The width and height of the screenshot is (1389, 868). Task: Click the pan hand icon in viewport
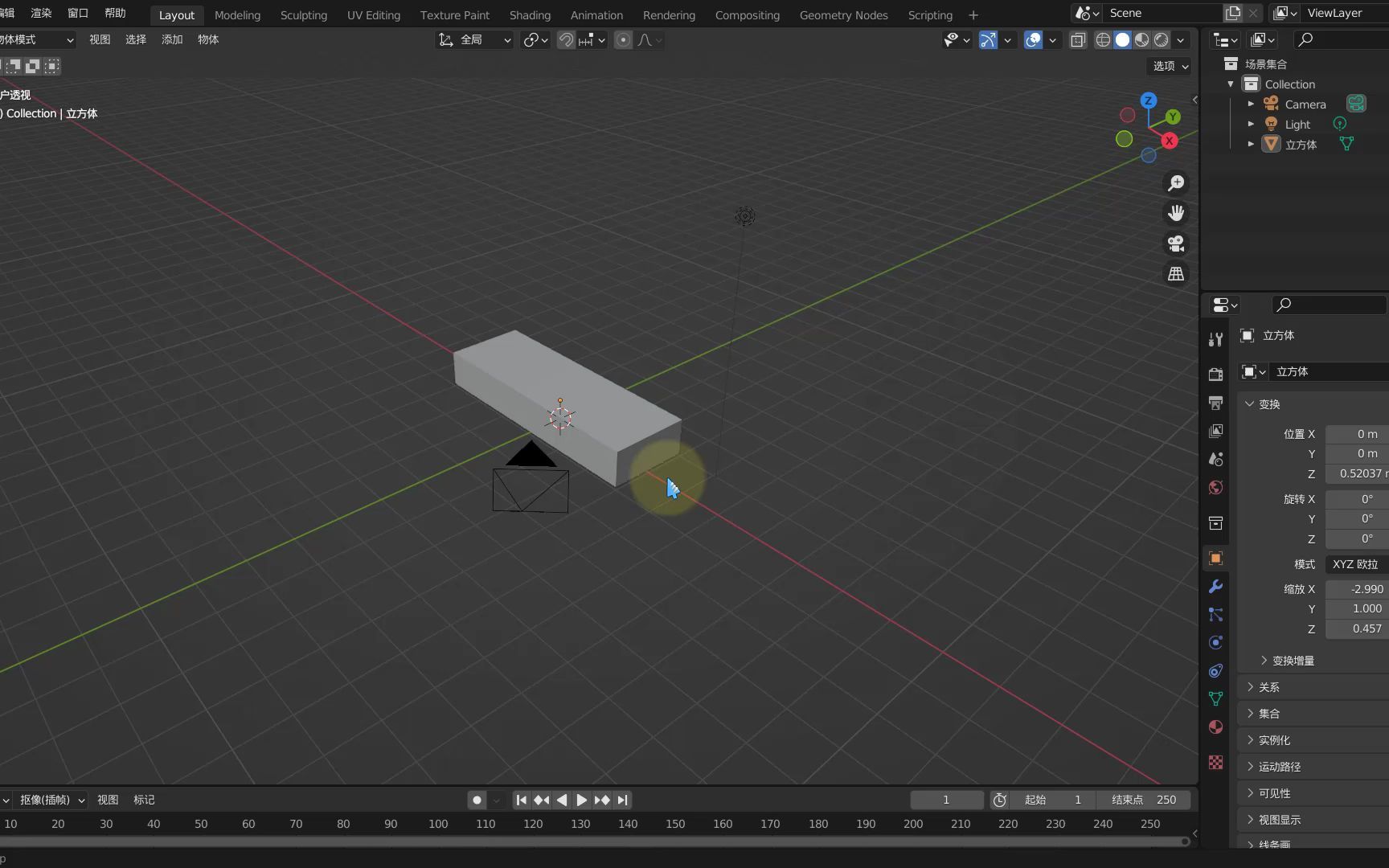point(1176,213)
